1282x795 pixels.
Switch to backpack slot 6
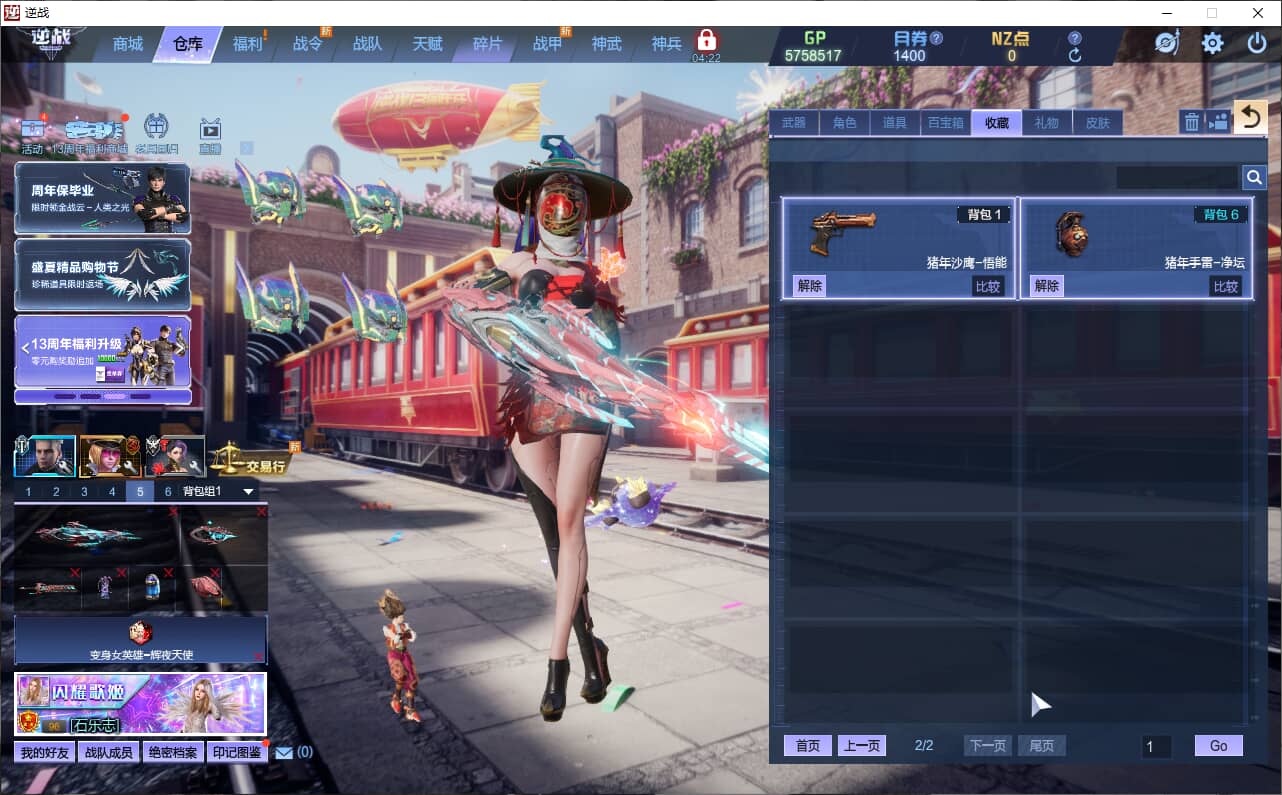(x=168, y=491)
